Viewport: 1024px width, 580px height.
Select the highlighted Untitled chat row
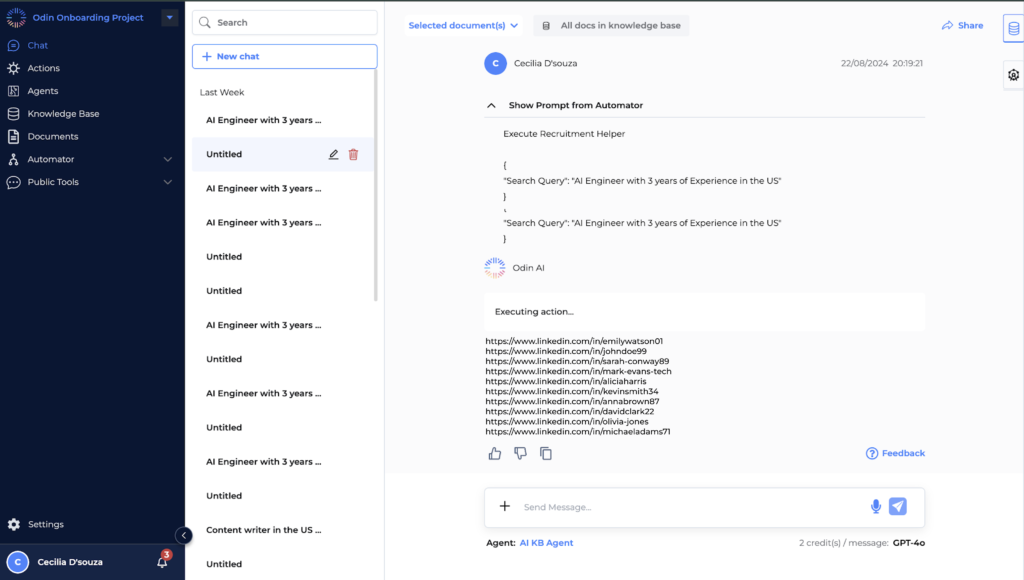pos(283,154)
